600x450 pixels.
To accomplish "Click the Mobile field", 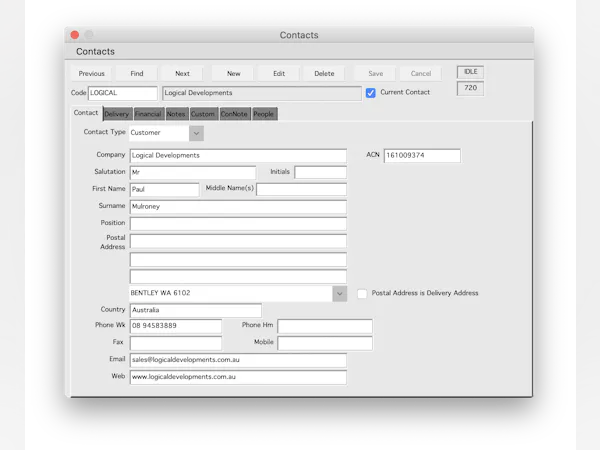I will point(325,343).
